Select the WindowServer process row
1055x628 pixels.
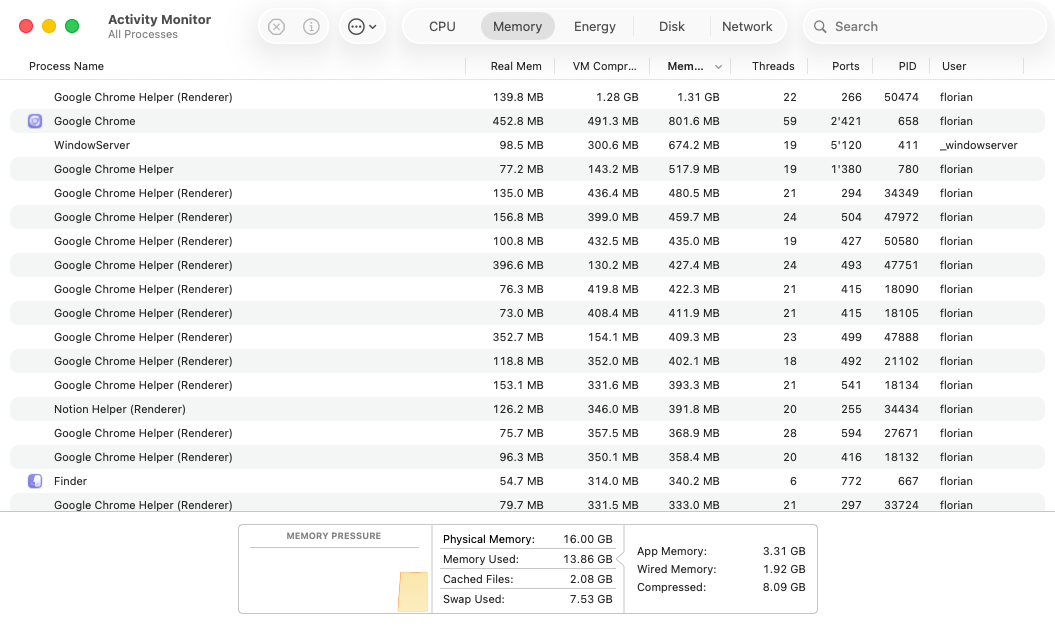528,145
